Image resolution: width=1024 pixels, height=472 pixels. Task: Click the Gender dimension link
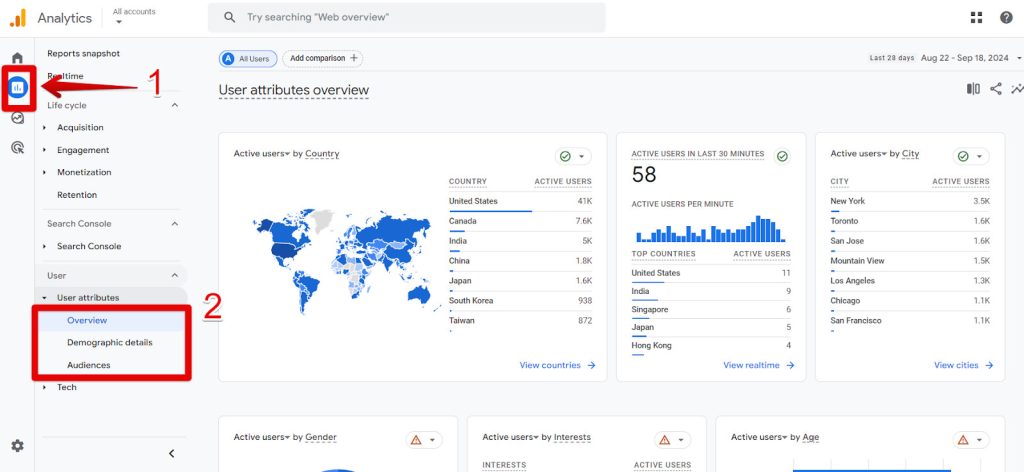[x=321, y=437]
